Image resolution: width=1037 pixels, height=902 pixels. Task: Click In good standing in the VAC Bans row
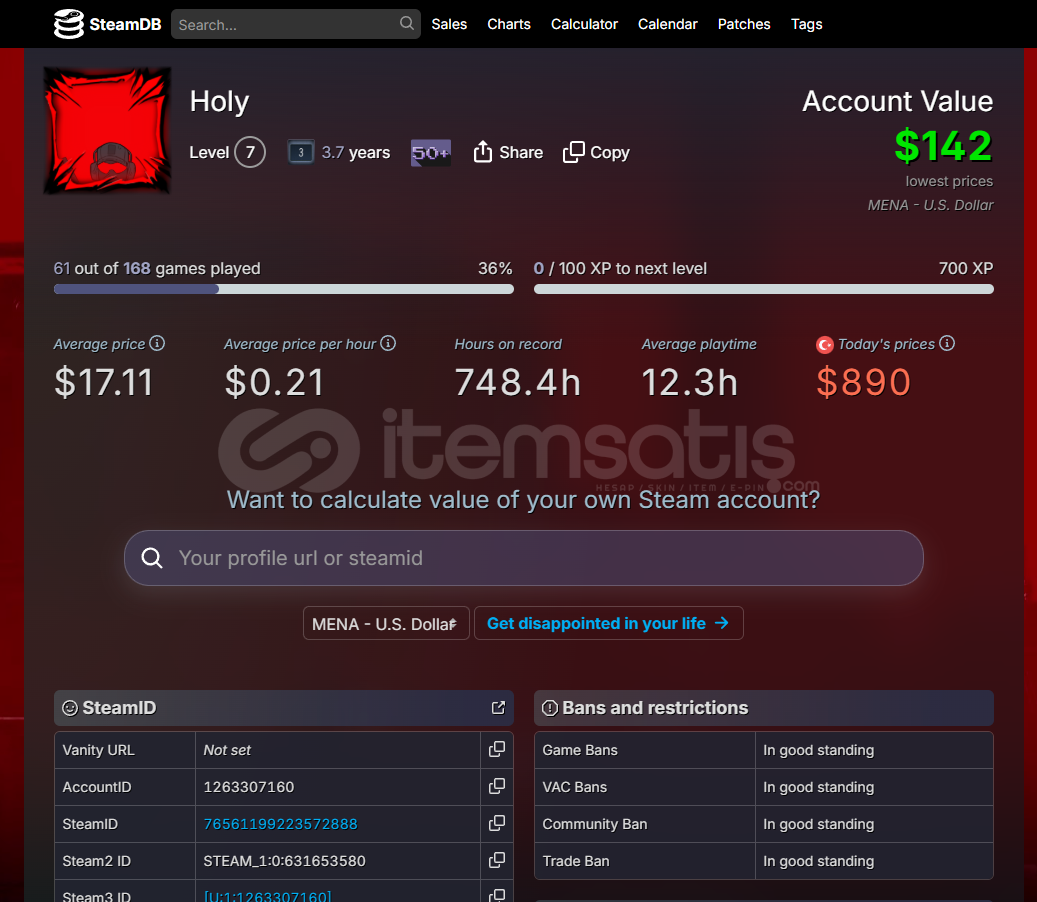tap(818, 787)
